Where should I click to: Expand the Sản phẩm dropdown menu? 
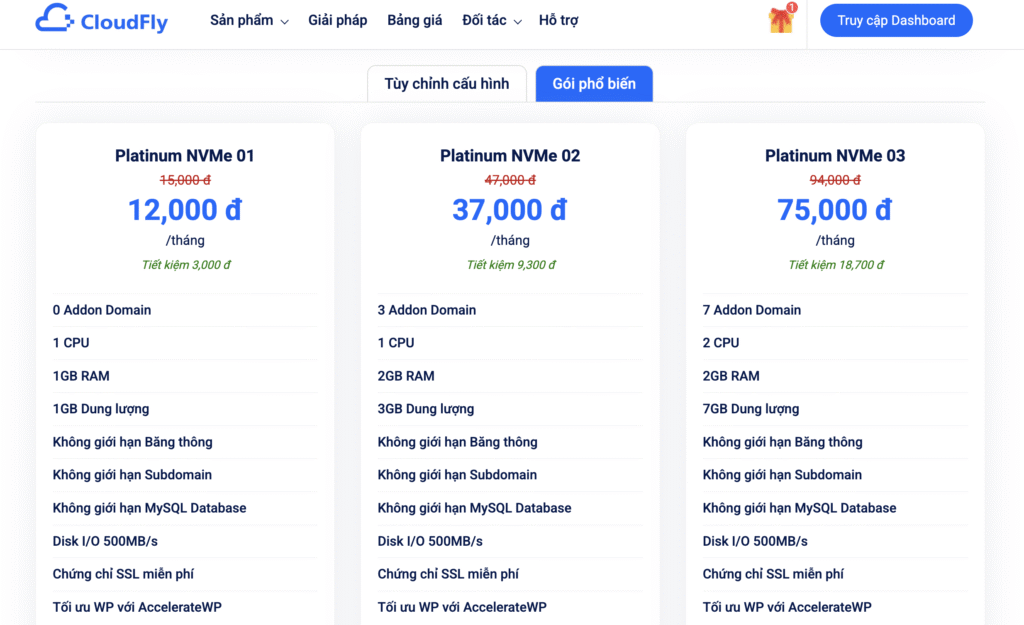point(249,20)
